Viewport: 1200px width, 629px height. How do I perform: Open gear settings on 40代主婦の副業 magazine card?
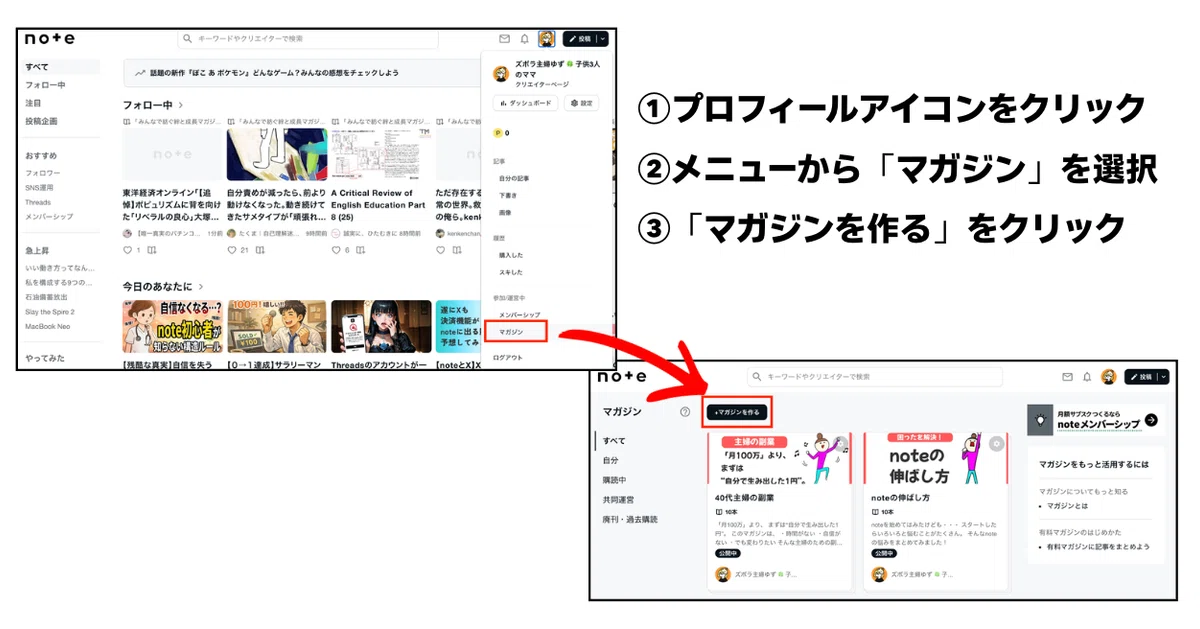click(841, 443)
